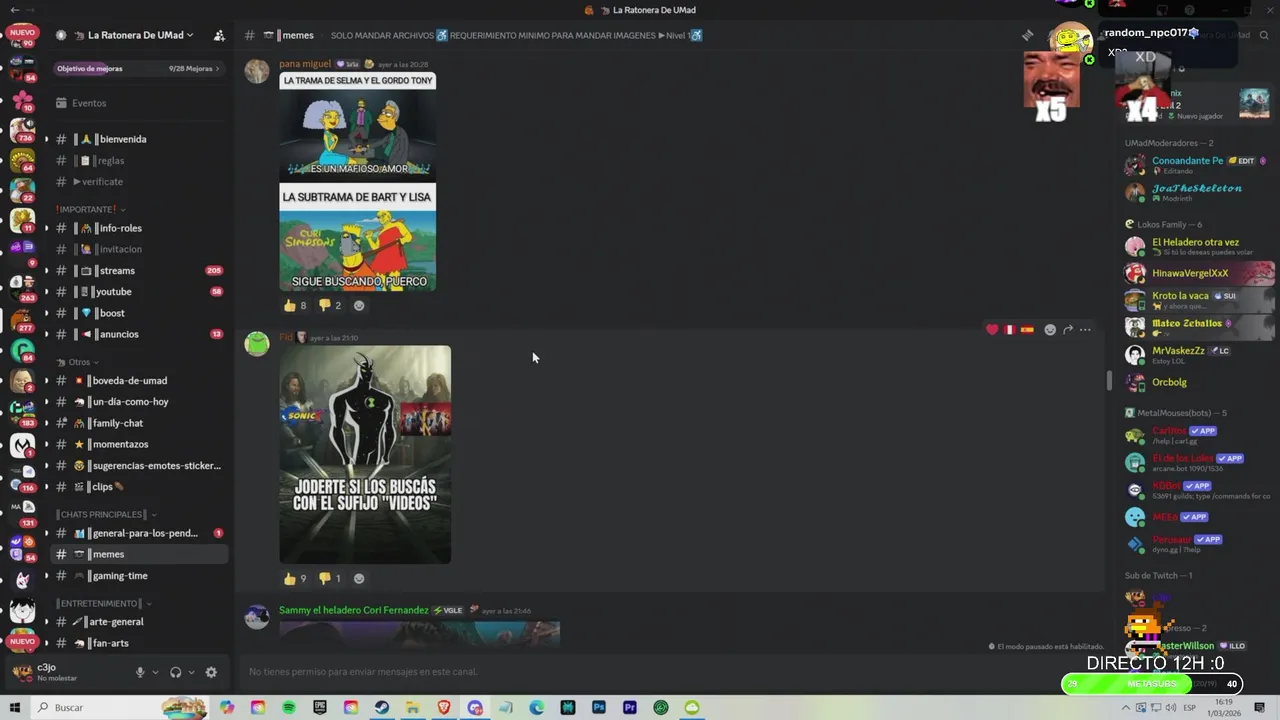Toggle thumbs down reaction with 1 vote
The height and width of the screenshot is (720, 1280).
click(x=330, y=578)
